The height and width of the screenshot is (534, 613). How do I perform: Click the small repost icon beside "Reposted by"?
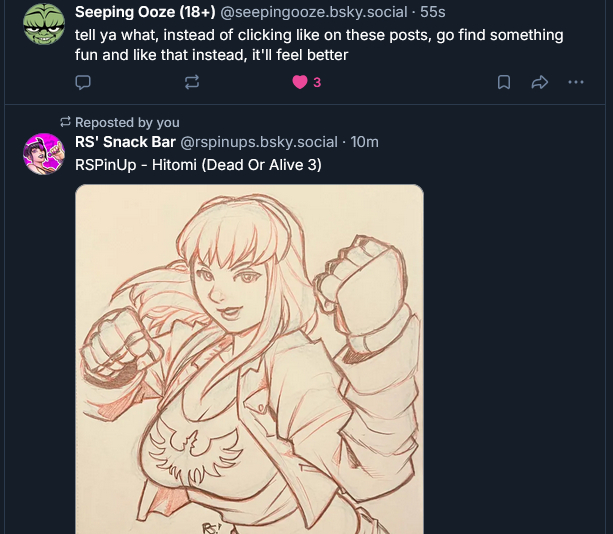67,122
